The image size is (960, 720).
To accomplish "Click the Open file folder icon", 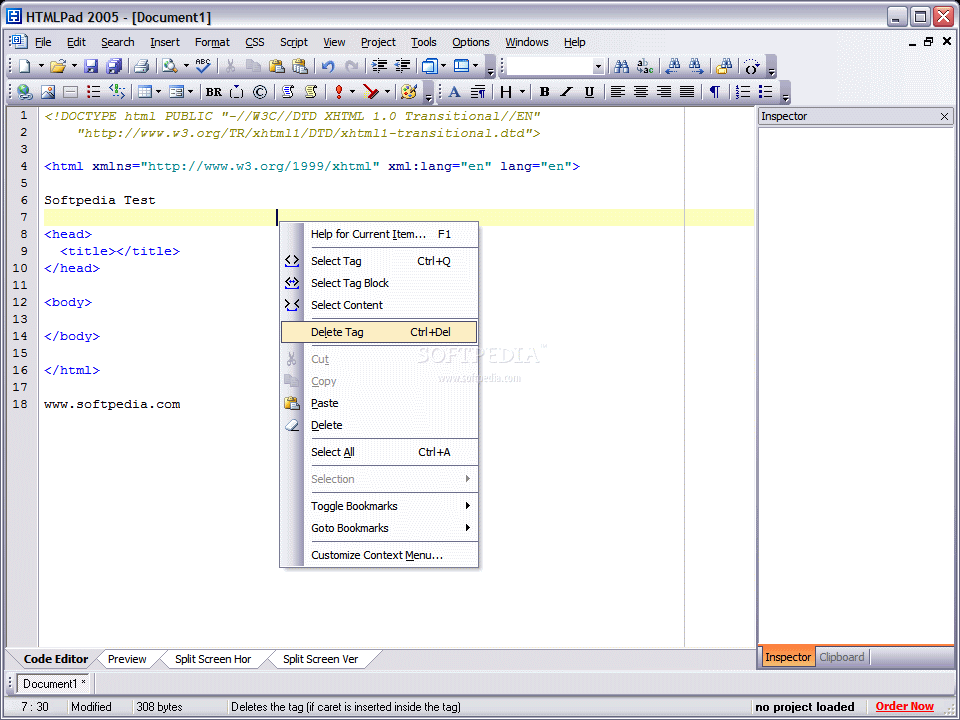I will pyautogui.click(x=58, y=66).
